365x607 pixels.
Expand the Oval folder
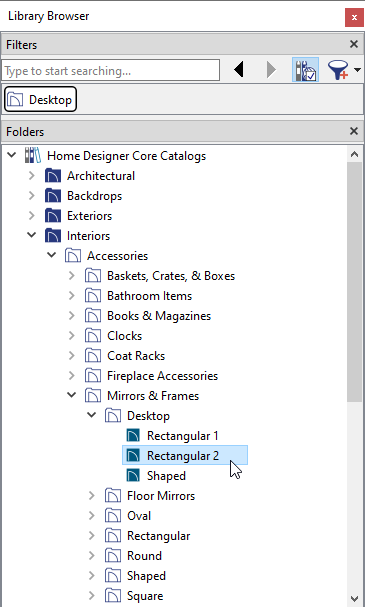[x=92, y=516]
